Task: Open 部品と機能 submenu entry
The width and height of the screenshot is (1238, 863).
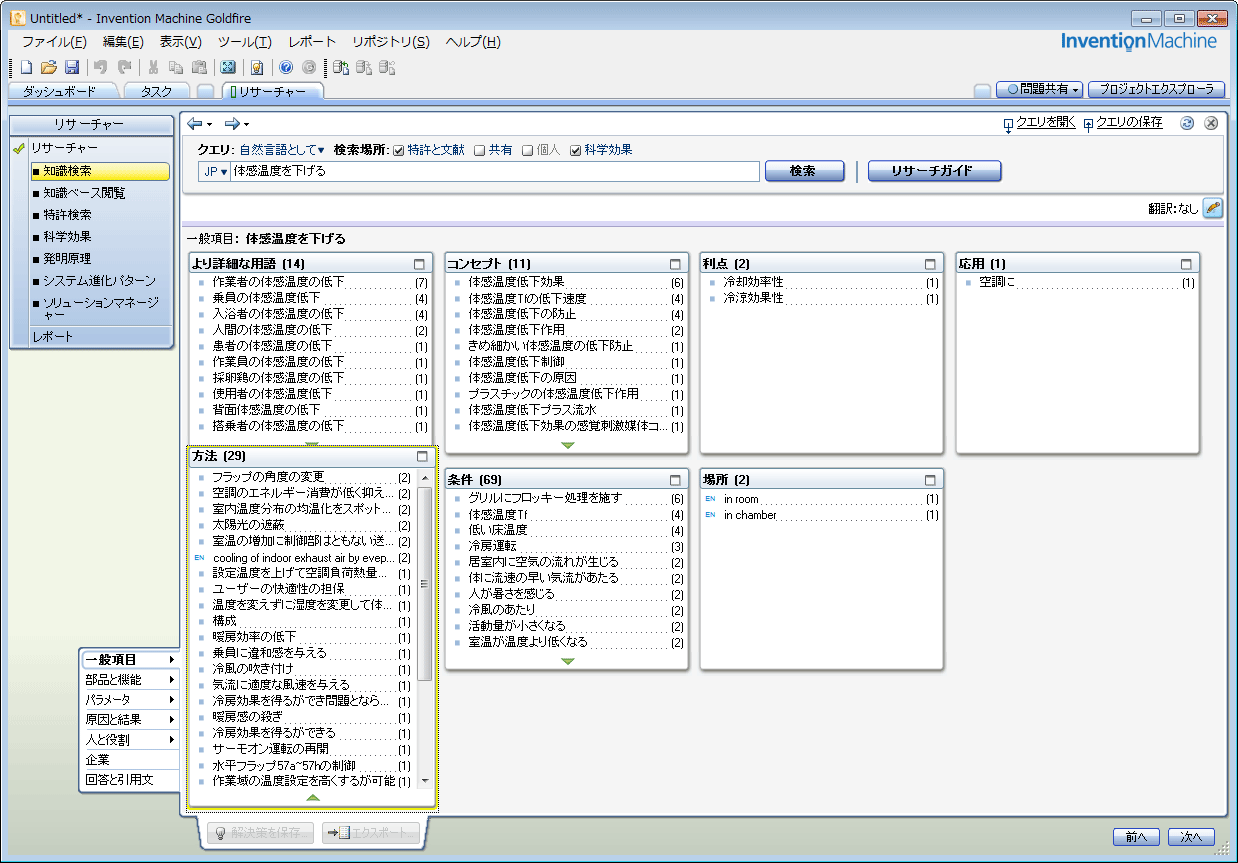Action: pos(130,680)
